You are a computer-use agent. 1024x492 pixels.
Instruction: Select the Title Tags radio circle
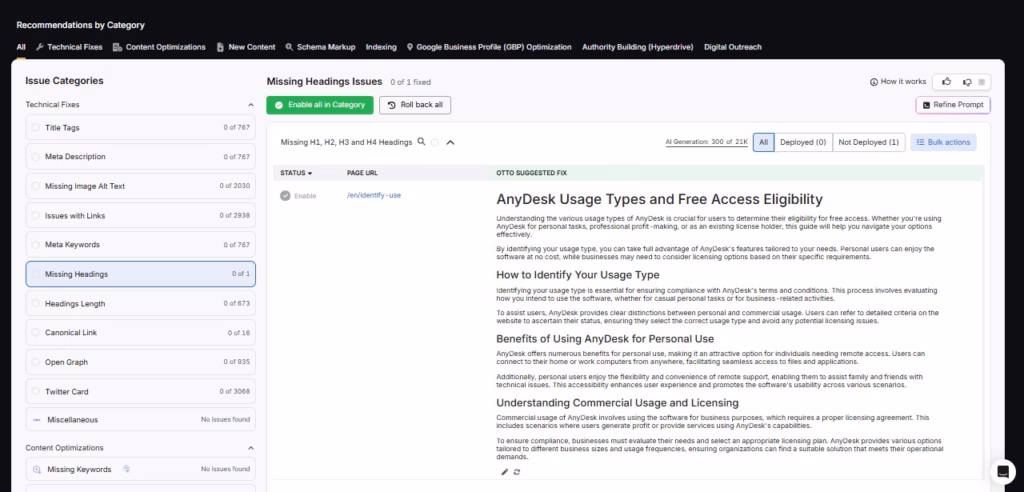click(36, 128)
